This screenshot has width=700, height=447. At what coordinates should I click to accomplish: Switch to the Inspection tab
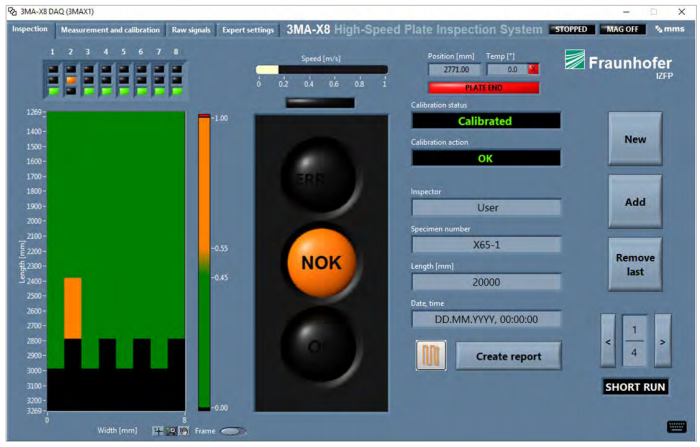click(x=29, y=29)
